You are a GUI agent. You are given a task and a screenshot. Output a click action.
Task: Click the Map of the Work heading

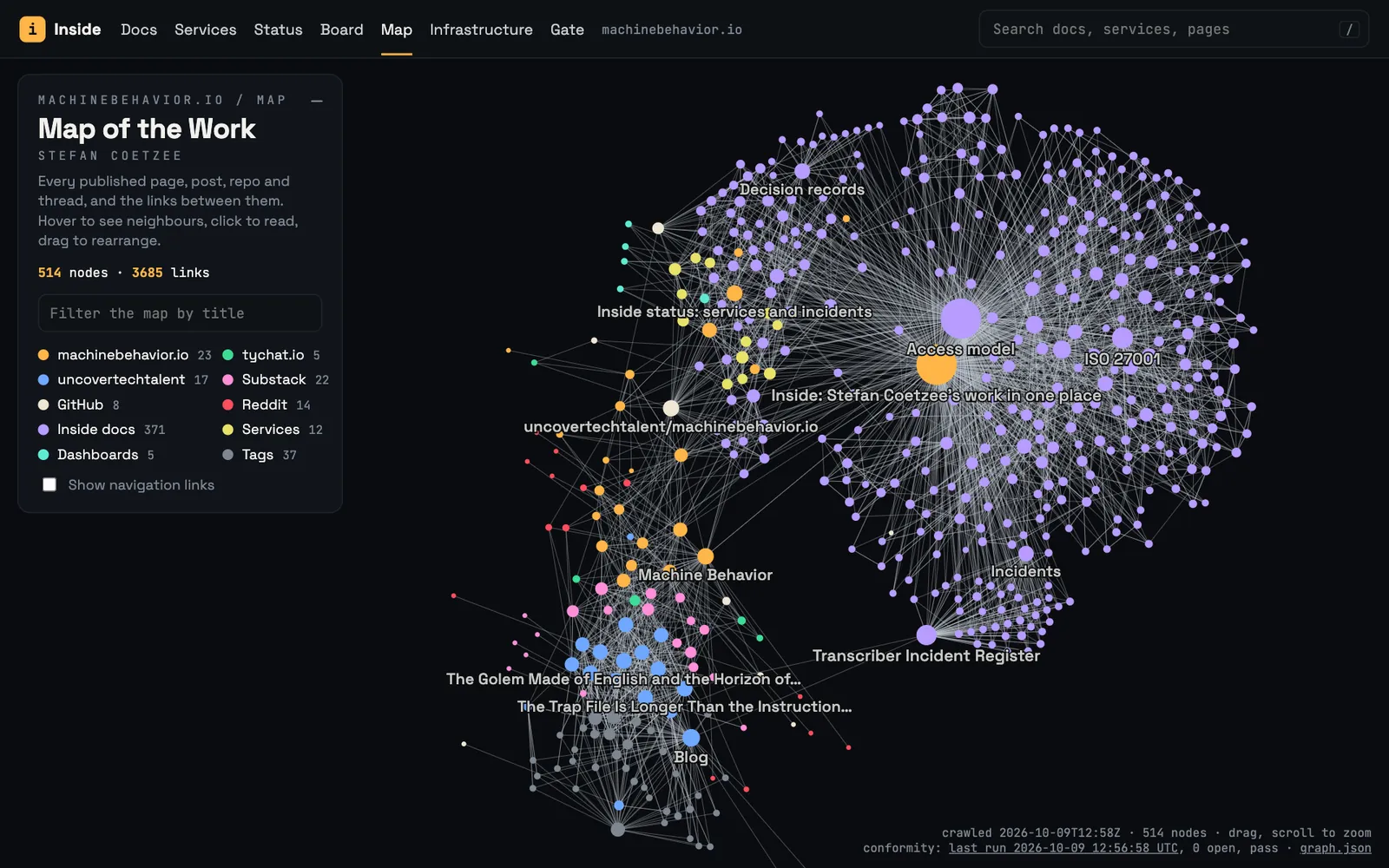tap(147, 128)
